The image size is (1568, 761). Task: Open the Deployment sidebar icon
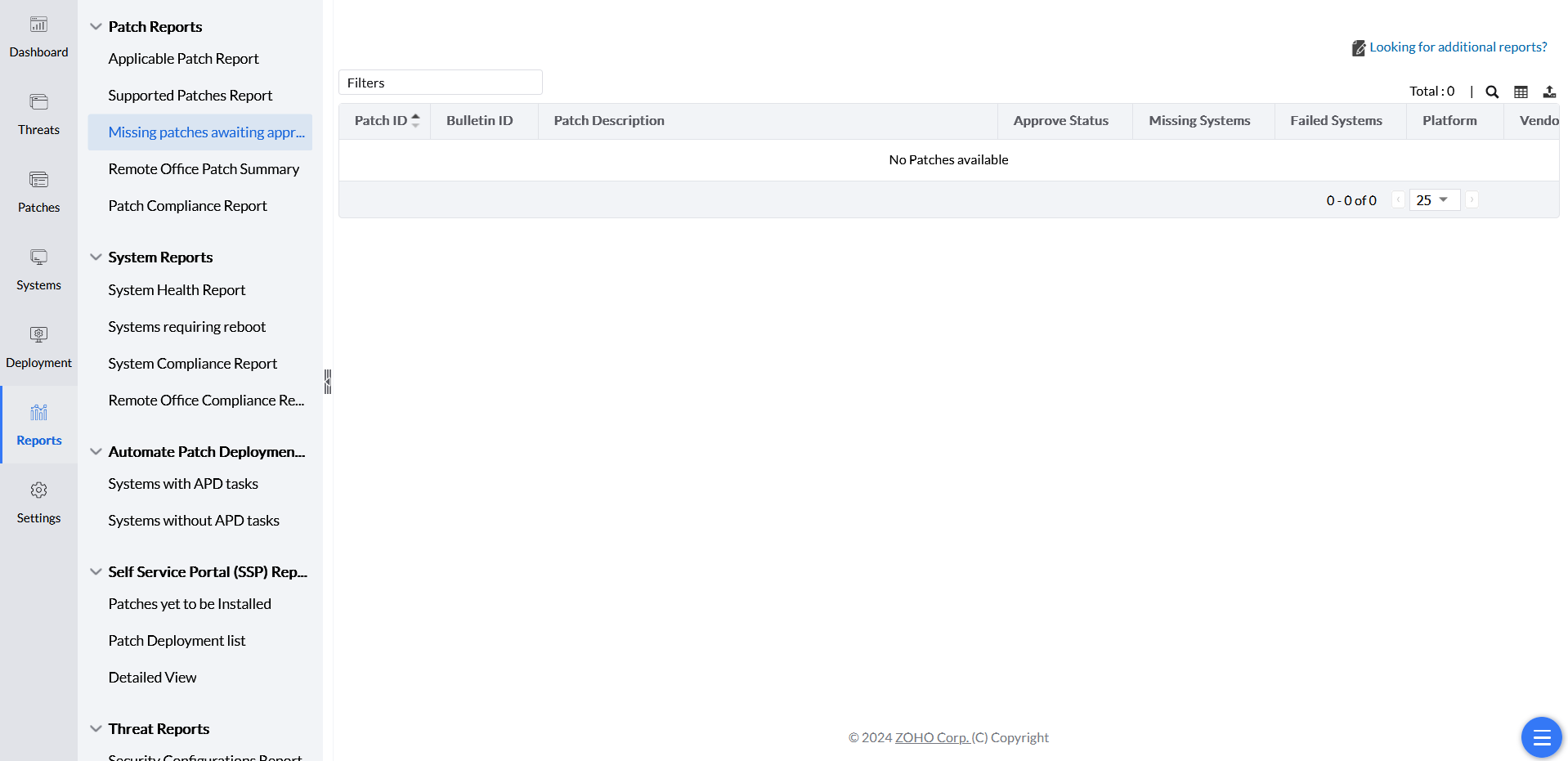38,335
